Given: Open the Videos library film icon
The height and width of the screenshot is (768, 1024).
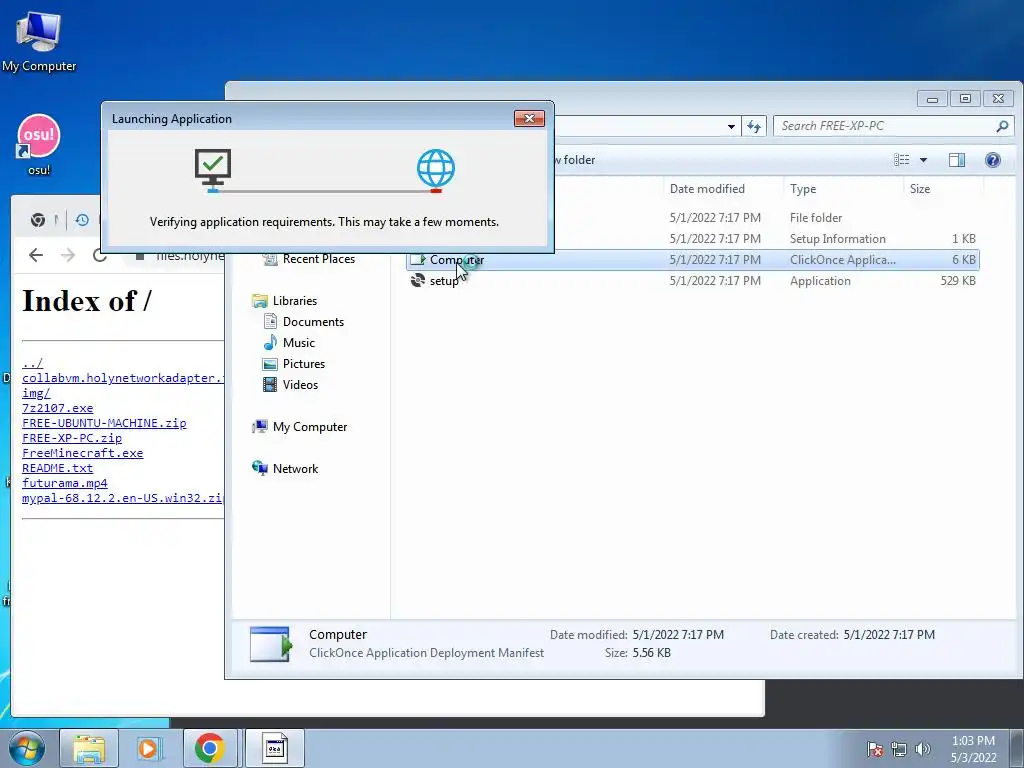Looking at the screenshot, I should 270,385.
